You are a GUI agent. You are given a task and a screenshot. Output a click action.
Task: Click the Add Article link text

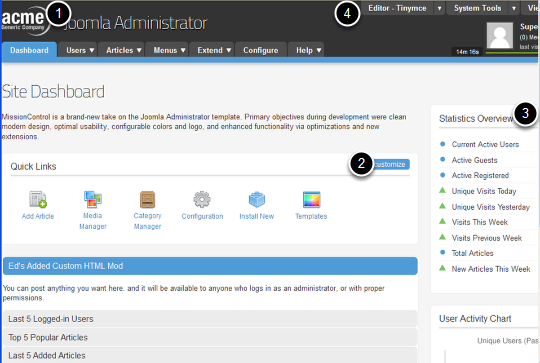click(x=38, y=216)
